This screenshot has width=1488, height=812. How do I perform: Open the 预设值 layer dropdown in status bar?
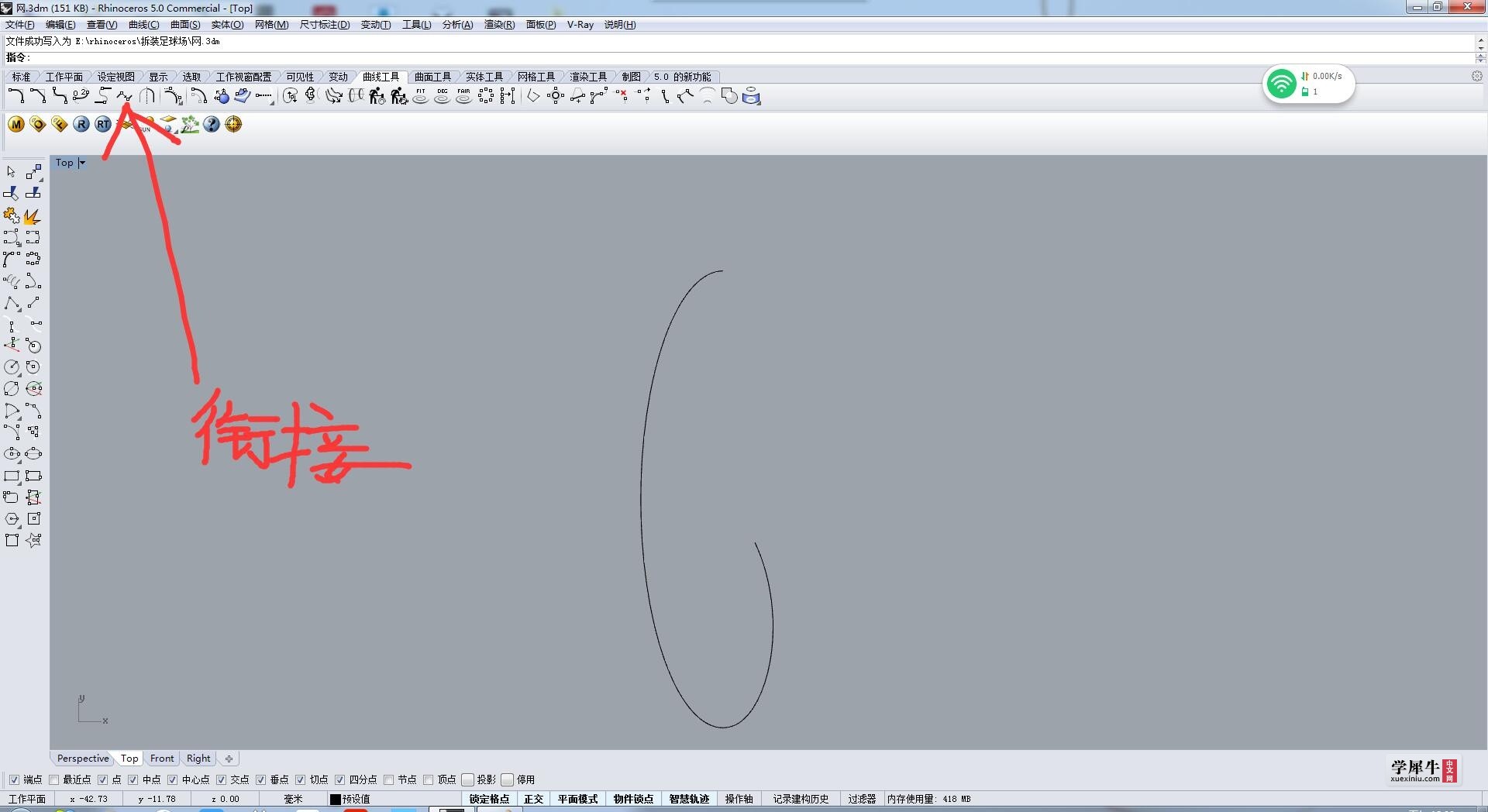pyautogui.click(x=394, y=799)
